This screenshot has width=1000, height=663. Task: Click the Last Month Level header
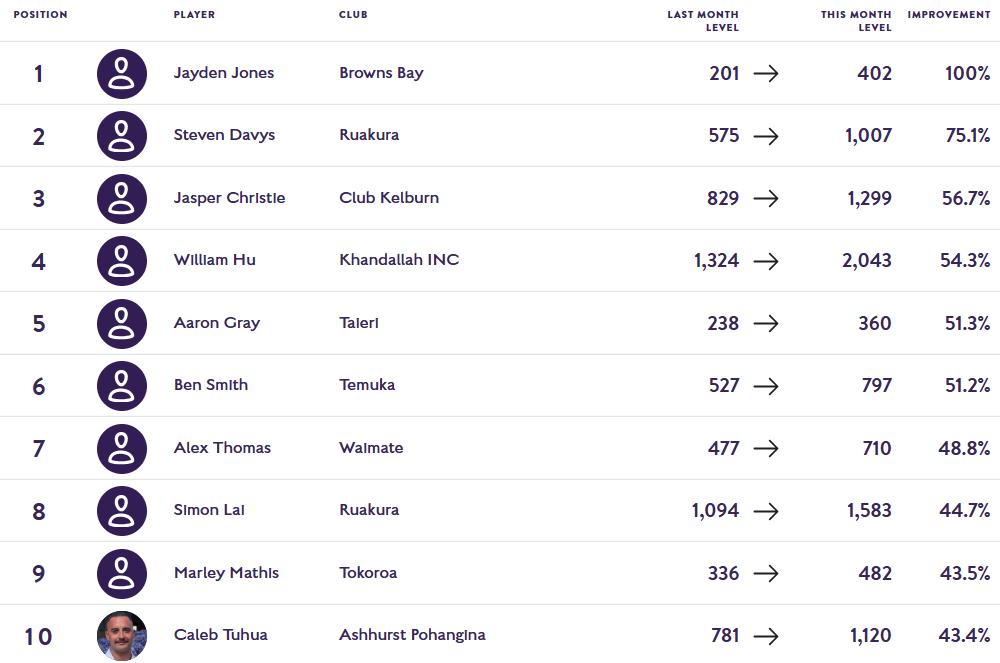703,21
